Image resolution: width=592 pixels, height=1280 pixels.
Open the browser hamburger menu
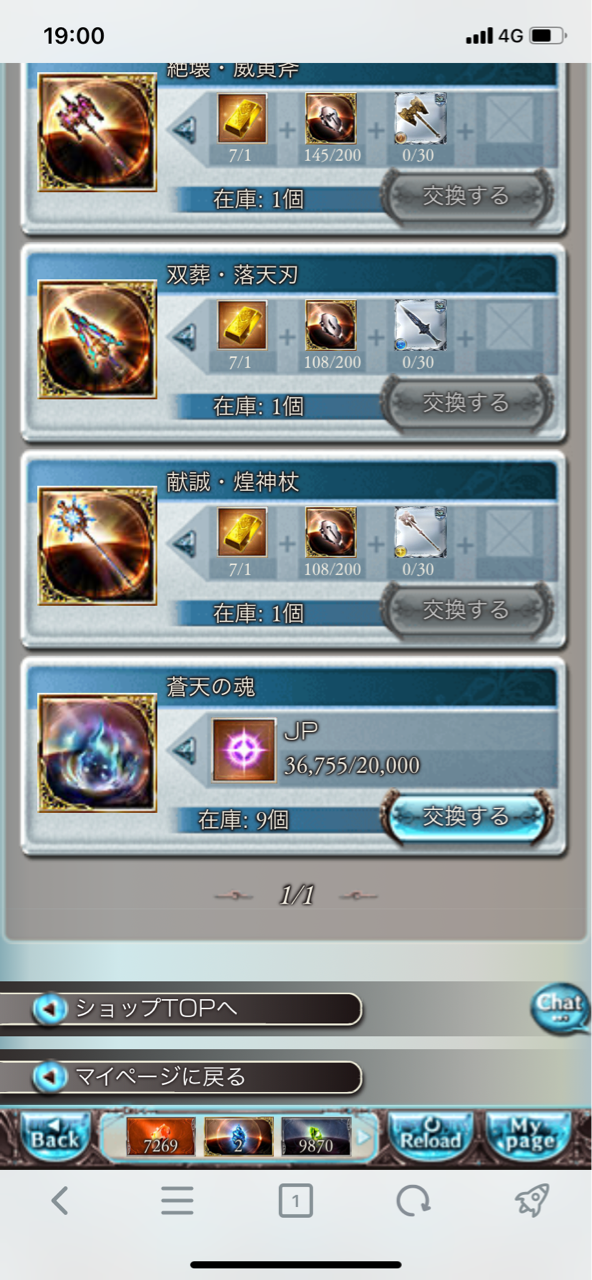[x=177, y=1200]
